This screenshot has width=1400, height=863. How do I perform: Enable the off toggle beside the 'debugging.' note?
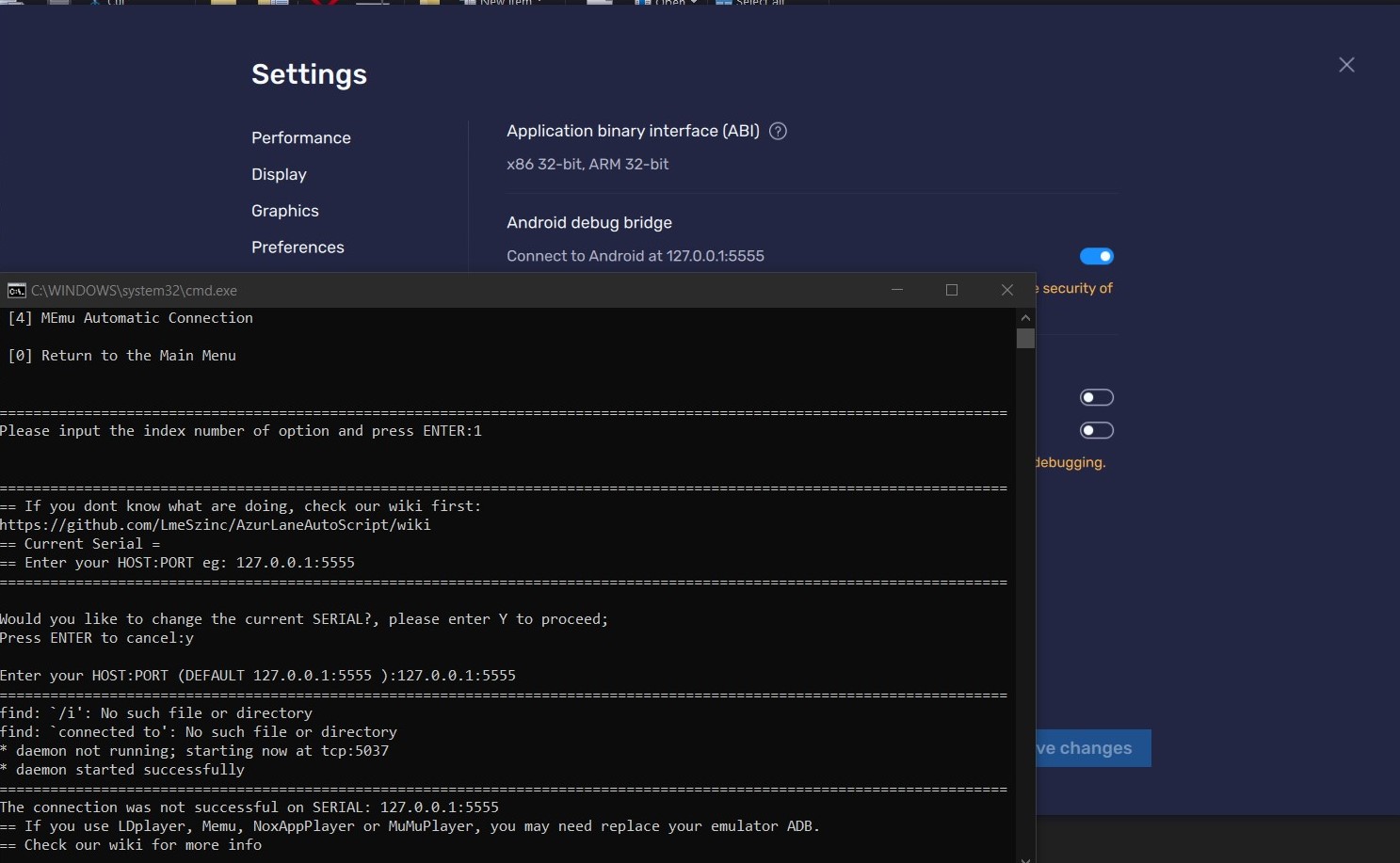point(1097,430)
